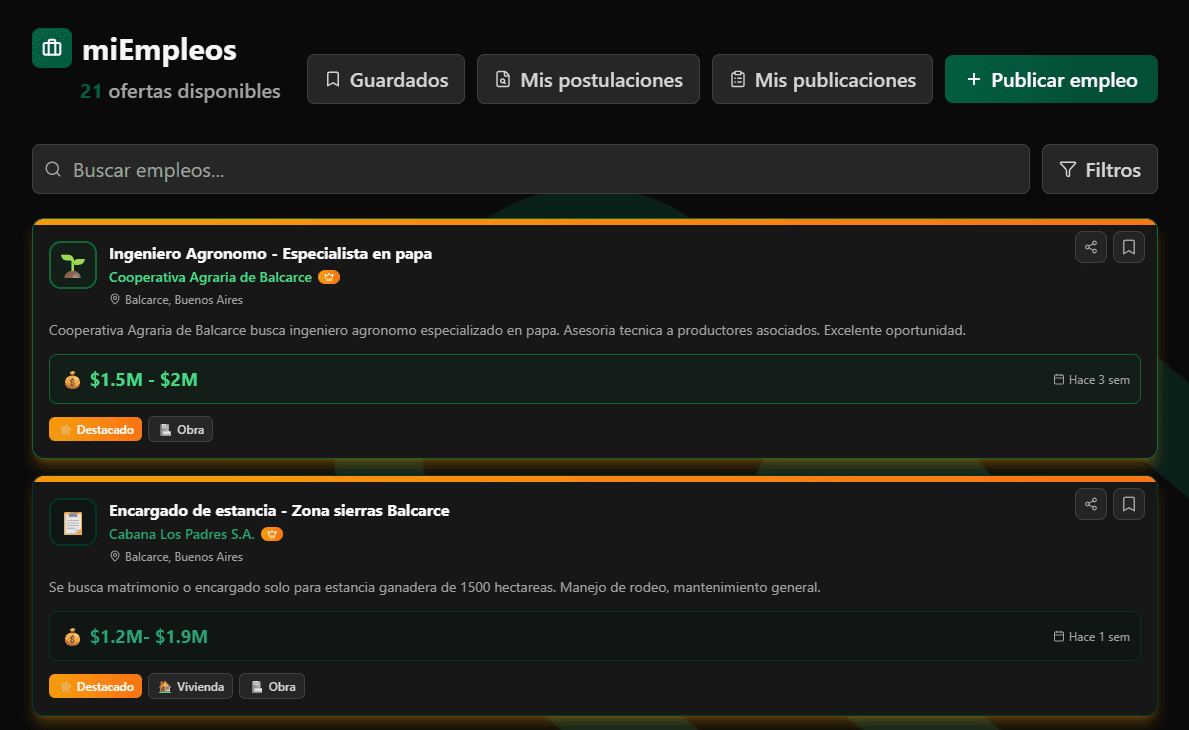
Task: Open the Cooperativa Agraria de Balcarce company page
Action: pos(212,276)
